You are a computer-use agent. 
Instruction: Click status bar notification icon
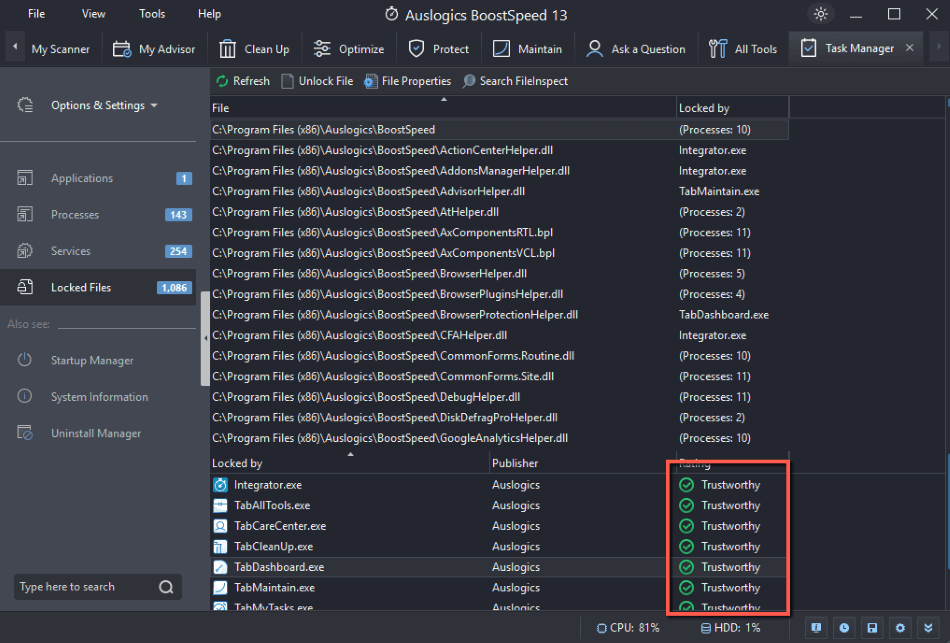pos(816,628)
